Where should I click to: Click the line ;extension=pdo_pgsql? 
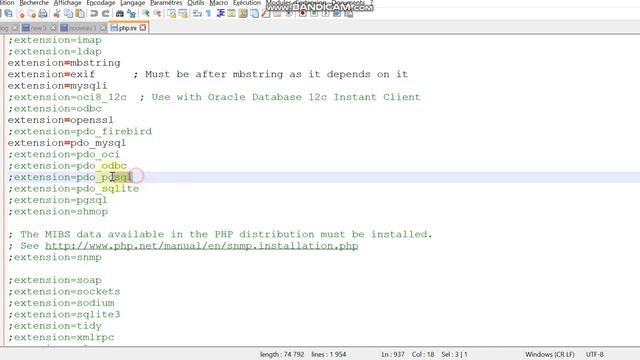70,177
